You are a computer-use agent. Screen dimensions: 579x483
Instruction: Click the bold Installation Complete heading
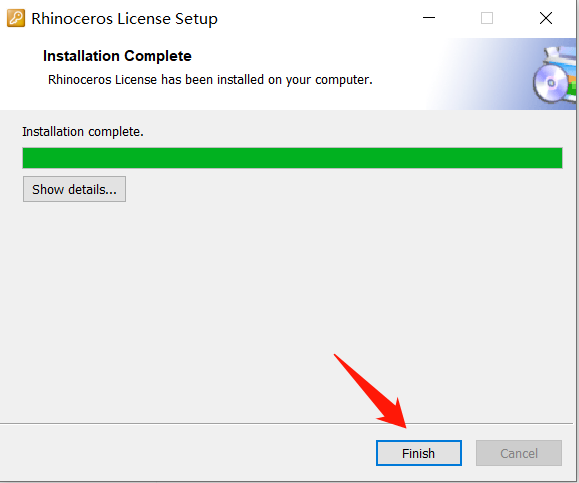117,56
